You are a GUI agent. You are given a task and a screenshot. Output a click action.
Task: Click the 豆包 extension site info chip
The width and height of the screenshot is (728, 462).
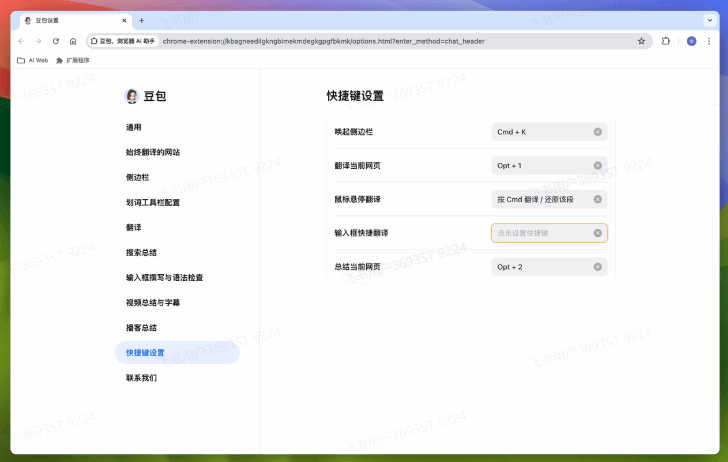(123, 41)
